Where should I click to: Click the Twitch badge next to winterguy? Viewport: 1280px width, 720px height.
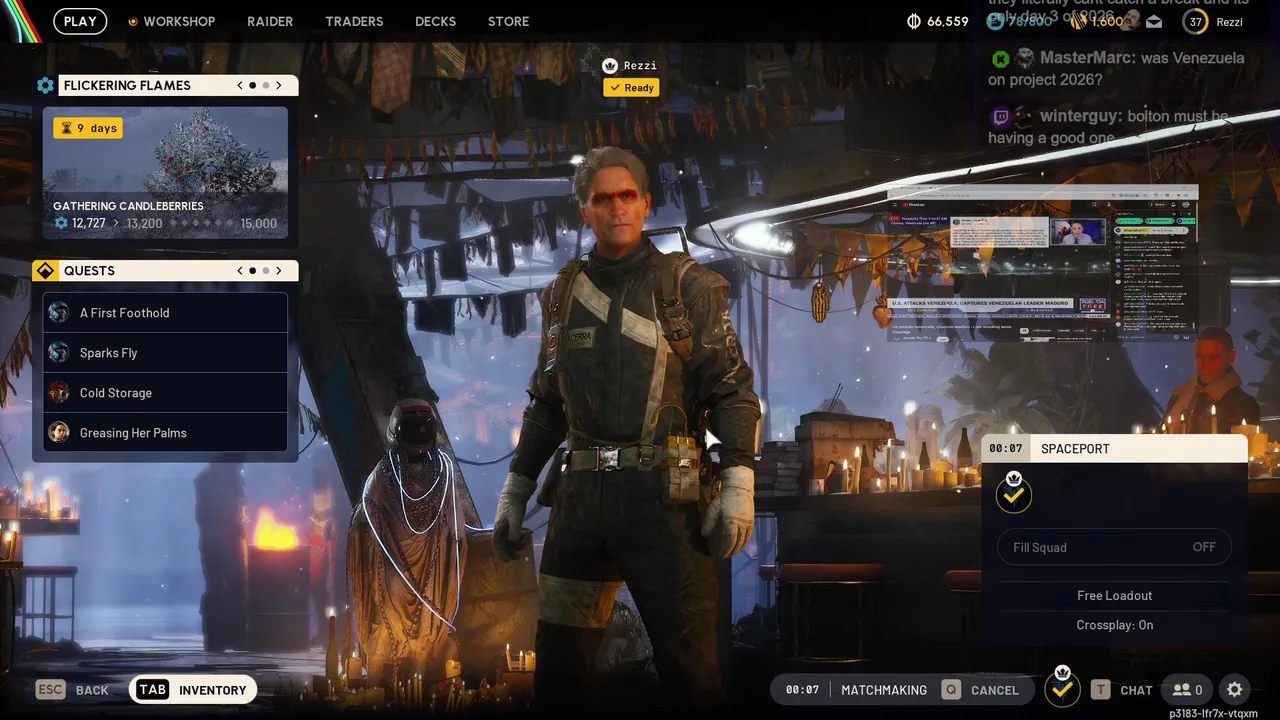[x=1000, y=116]
